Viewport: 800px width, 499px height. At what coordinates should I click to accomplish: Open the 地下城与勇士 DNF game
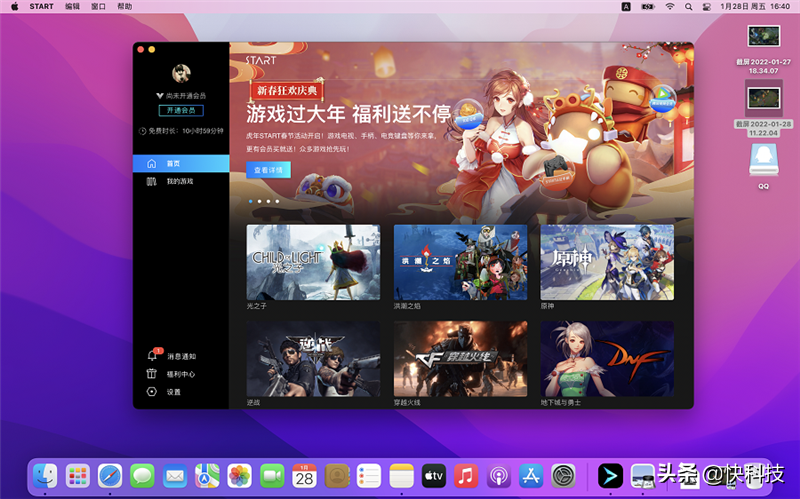(x=607, y=358)
